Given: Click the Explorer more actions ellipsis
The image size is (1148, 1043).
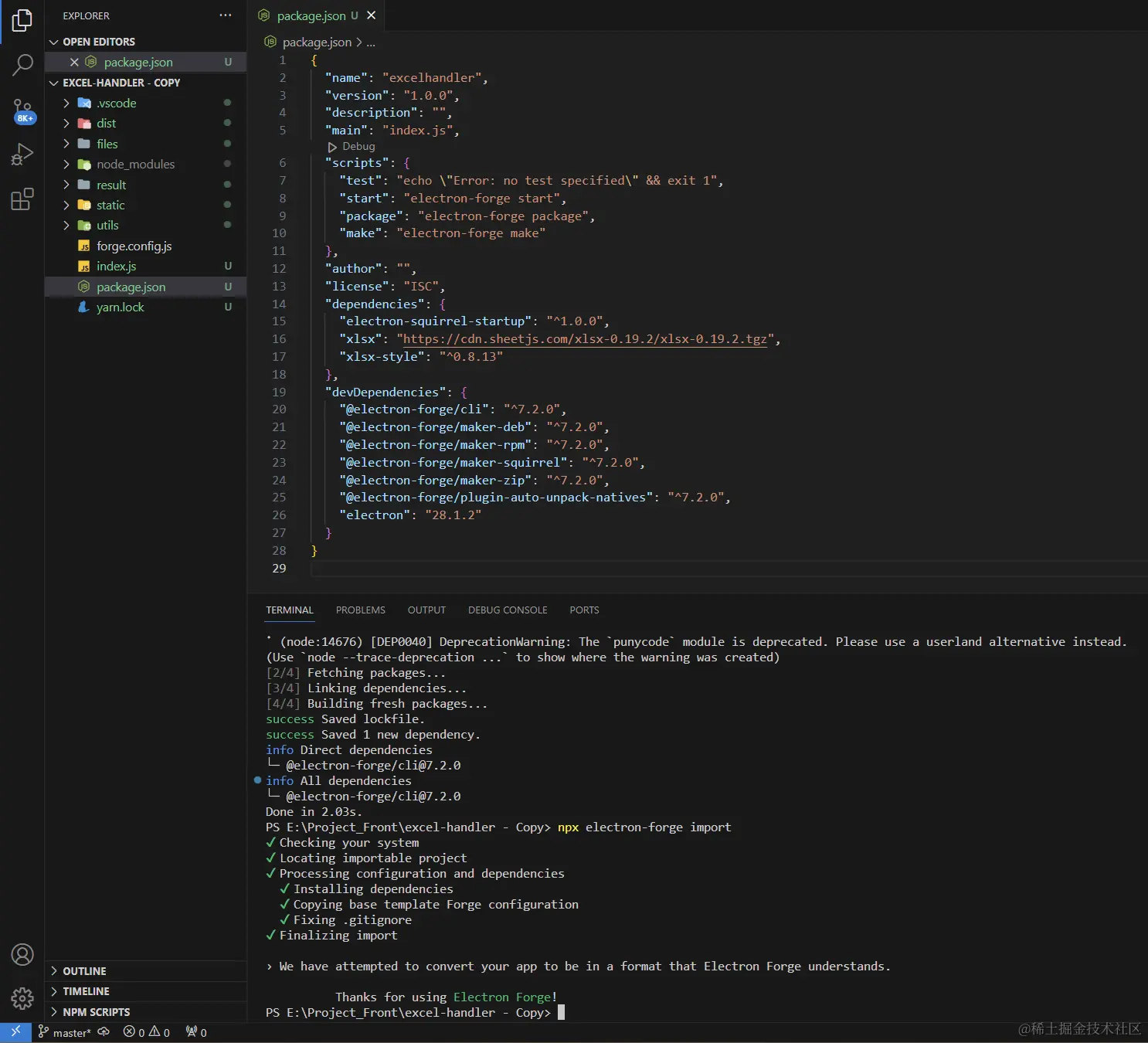Looking at the screenshot, I should point(225,15).
